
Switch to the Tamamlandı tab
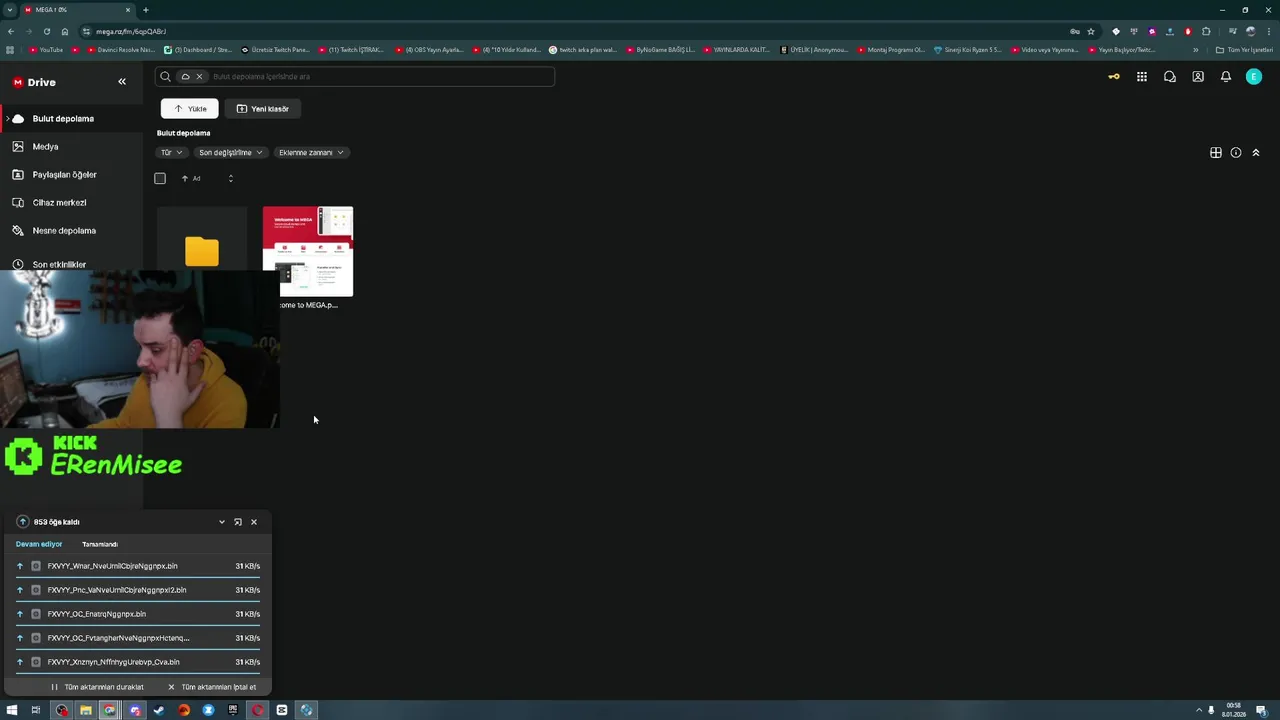(100, 544)
